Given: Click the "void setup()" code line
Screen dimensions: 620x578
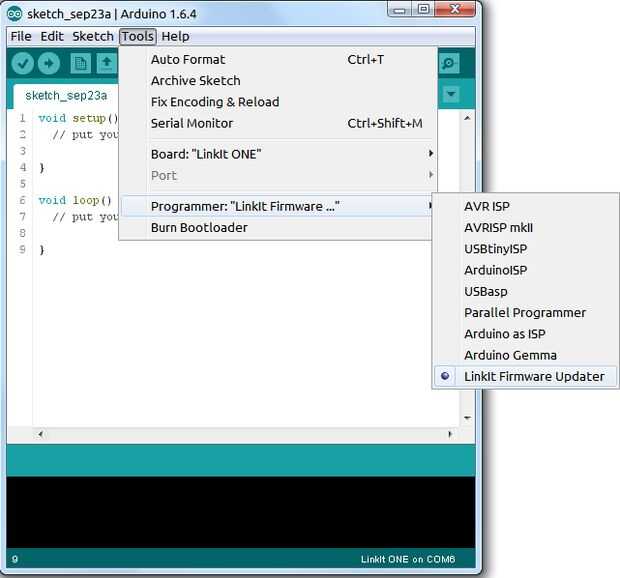Looking at the screenshot, I should point(78,118).
